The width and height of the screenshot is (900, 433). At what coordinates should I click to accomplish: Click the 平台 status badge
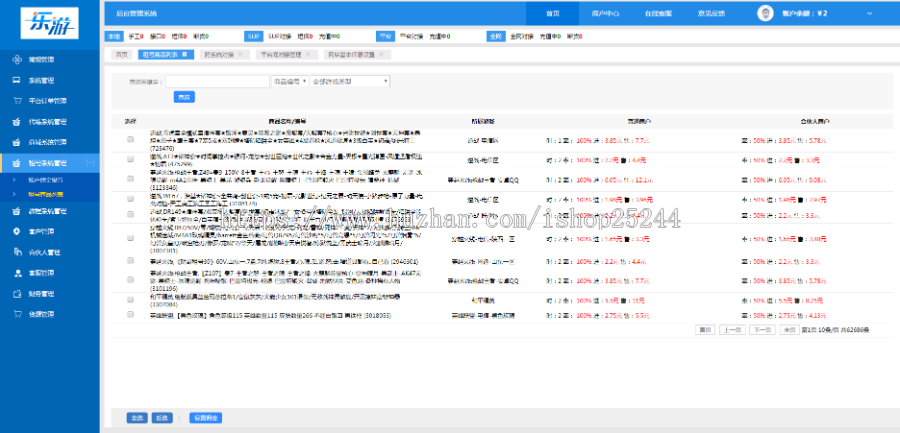pos(386,36)
